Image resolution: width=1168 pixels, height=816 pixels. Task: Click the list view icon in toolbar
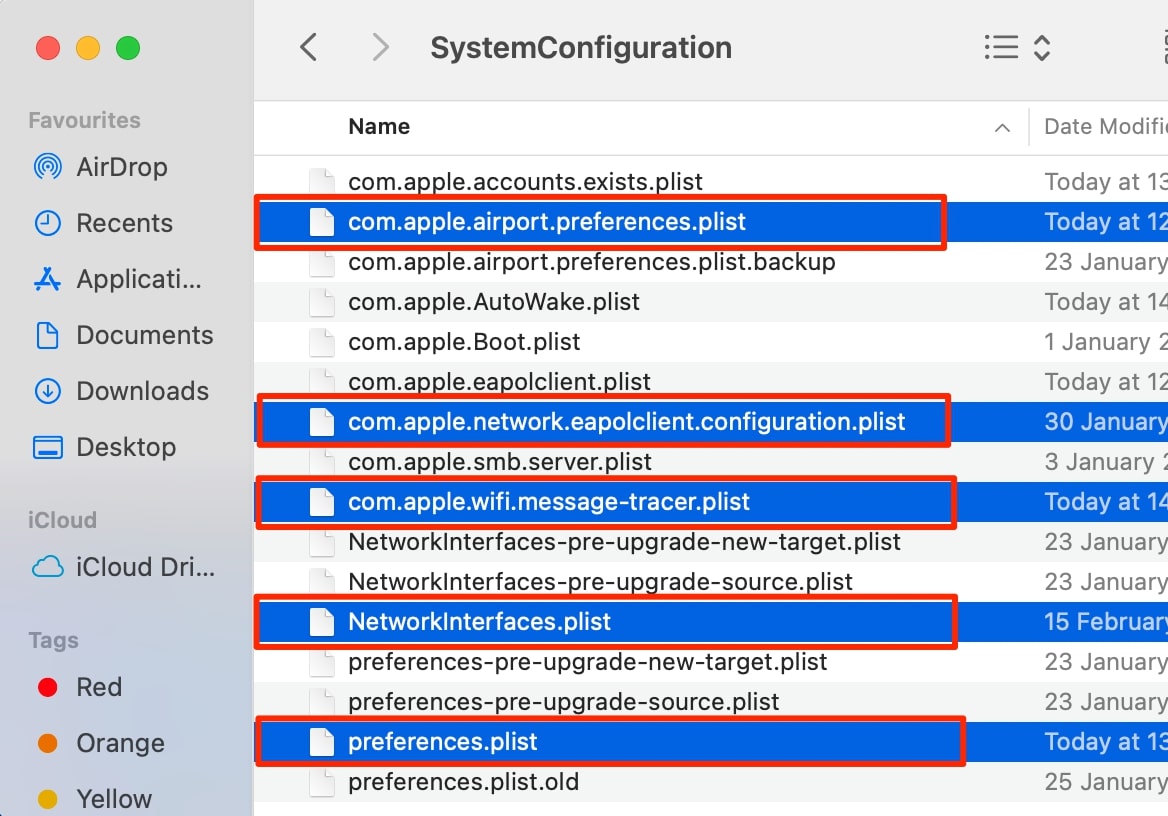(x=1001, y=48)
